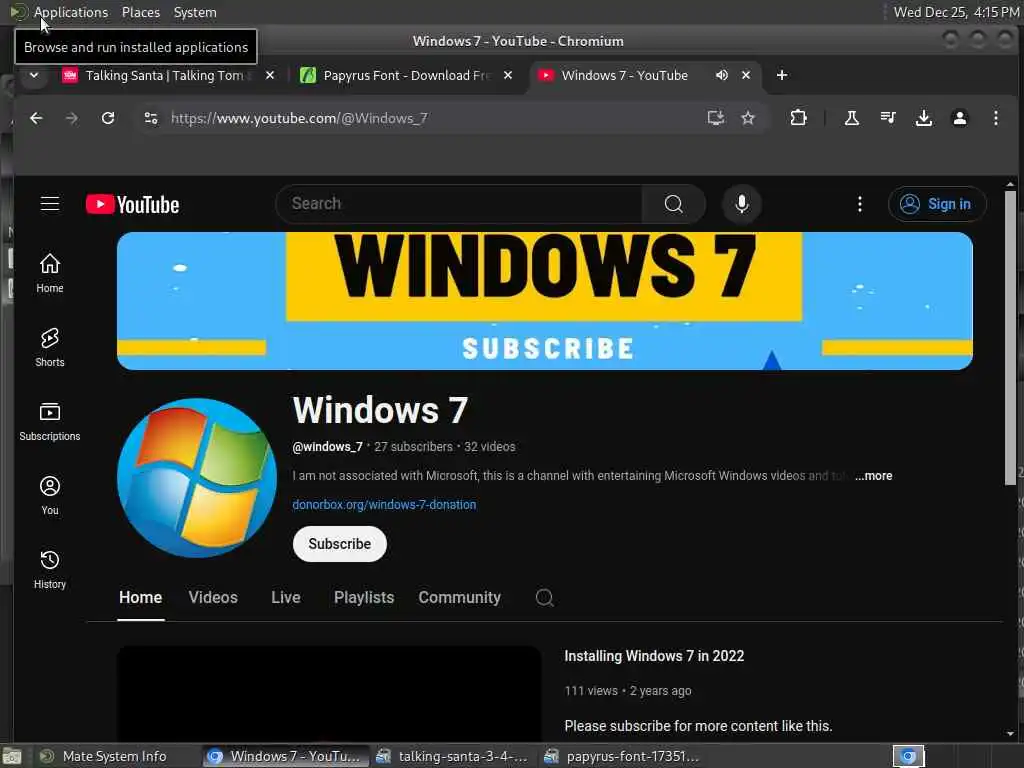Click the browser forward arrow

(x=72, y=118)
